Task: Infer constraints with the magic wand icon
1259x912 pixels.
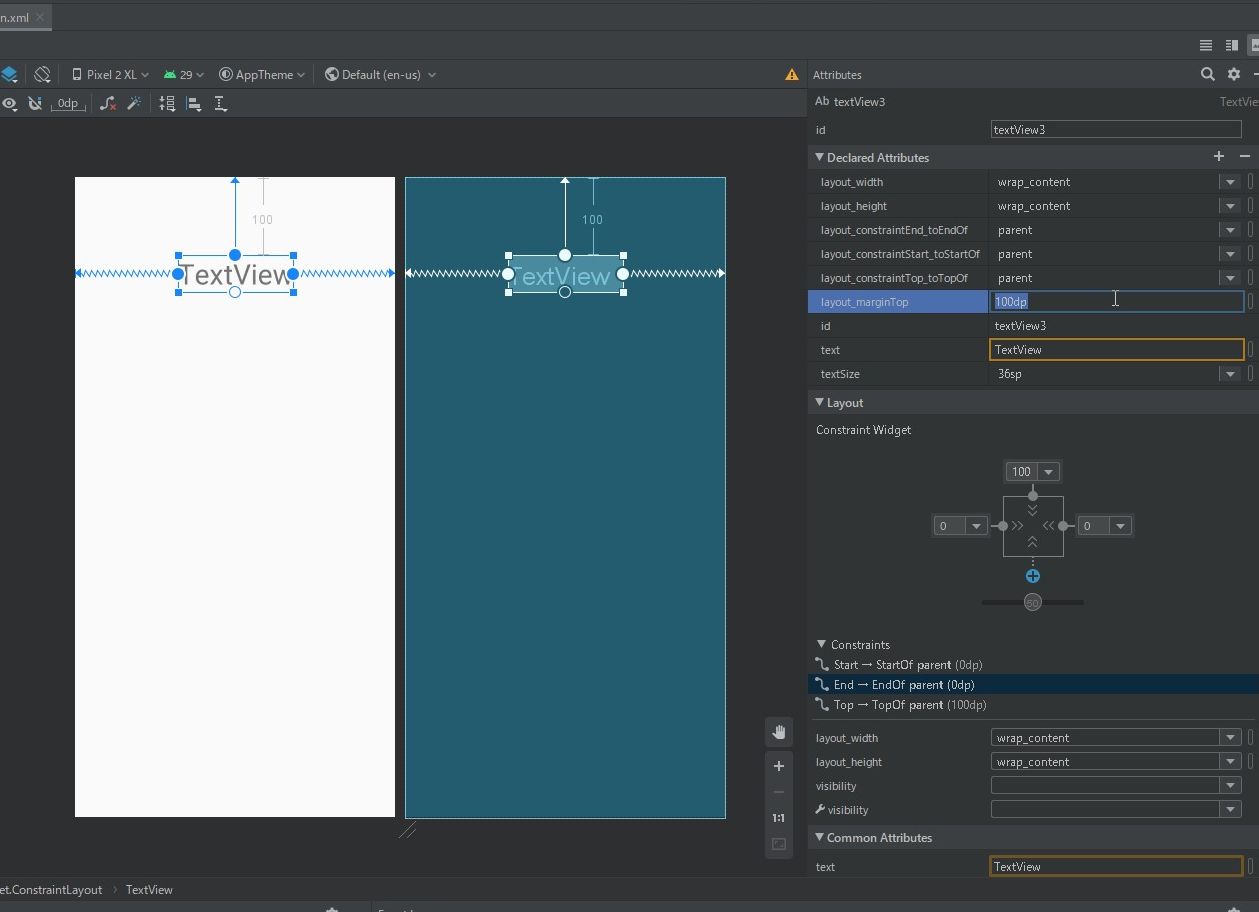Action: click(x=134, y=103)
